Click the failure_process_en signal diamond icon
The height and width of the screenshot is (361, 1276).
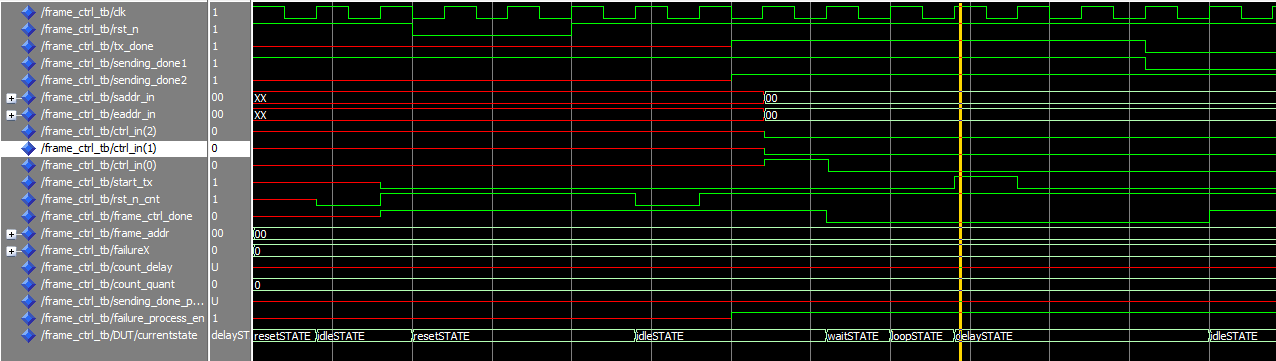tap(28, 318)
